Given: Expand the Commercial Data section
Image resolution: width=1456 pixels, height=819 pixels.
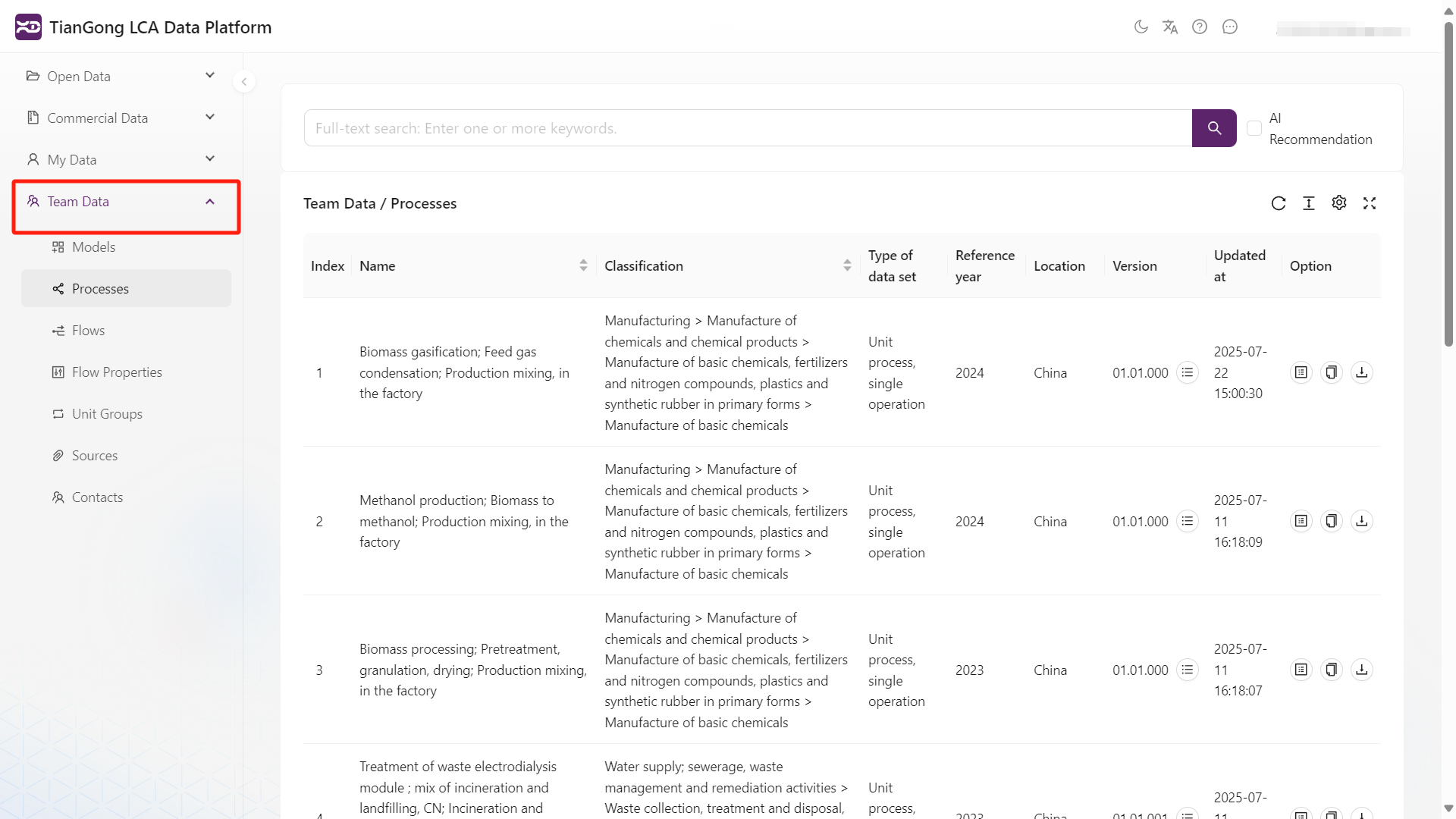Looking at the screenshot, I should pos(97,118).
